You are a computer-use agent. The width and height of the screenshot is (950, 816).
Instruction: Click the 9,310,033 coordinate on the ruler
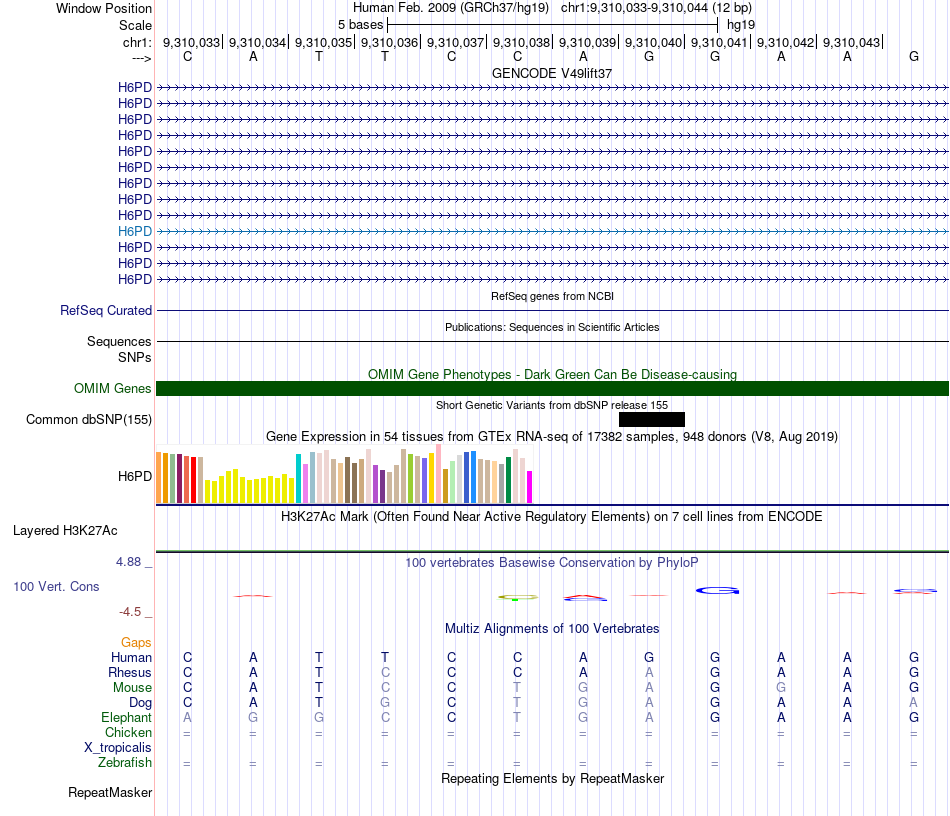pyautogui.click(x=191, y=42)
